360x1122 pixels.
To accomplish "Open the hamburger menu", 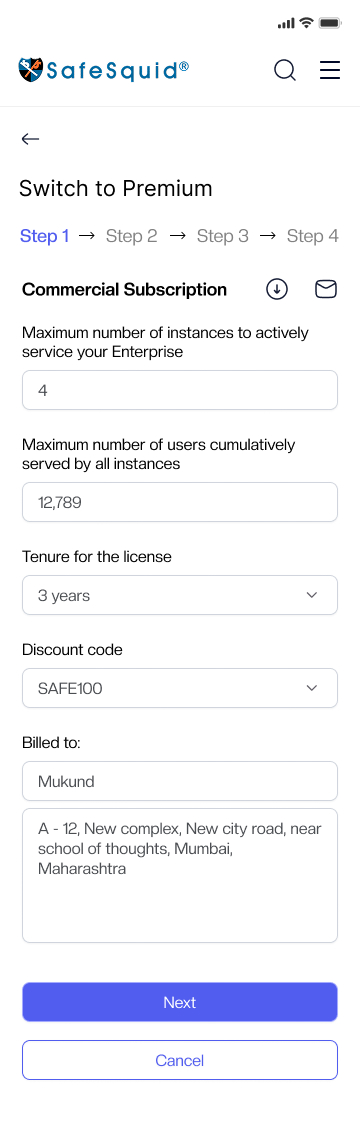I will pos(330,70).
